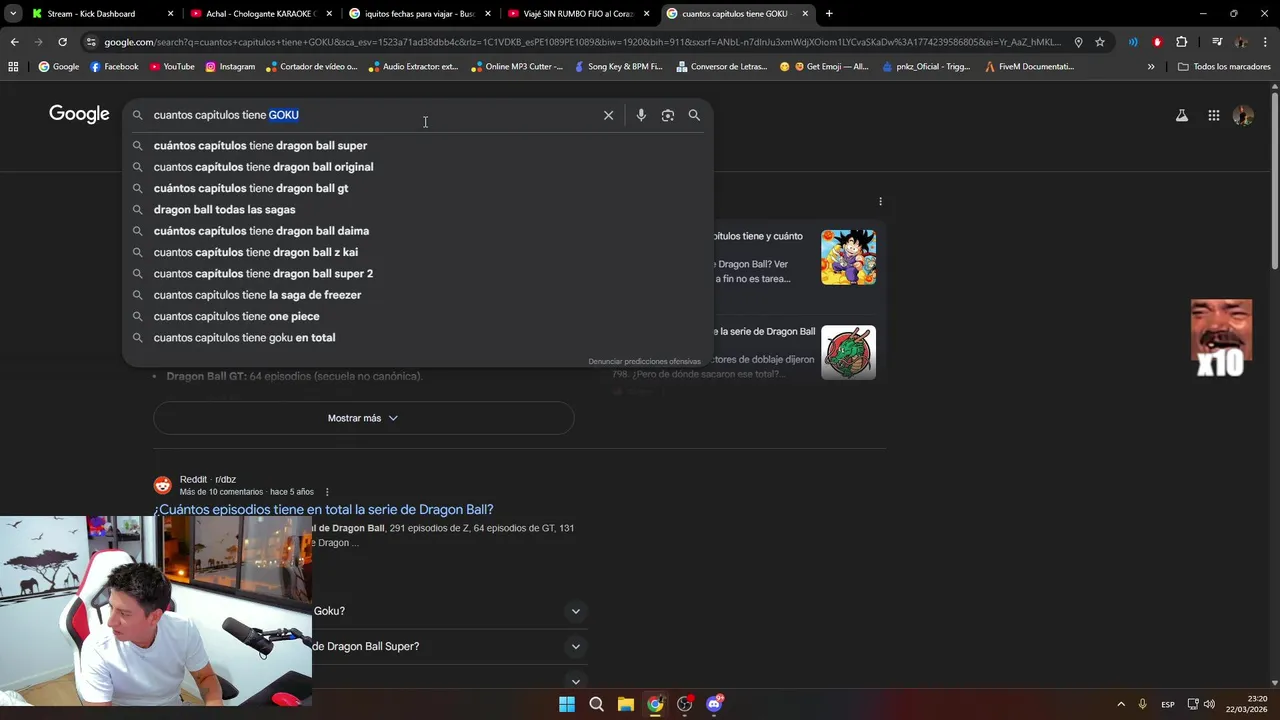Open Google account profile avatar

point(1243,115)
